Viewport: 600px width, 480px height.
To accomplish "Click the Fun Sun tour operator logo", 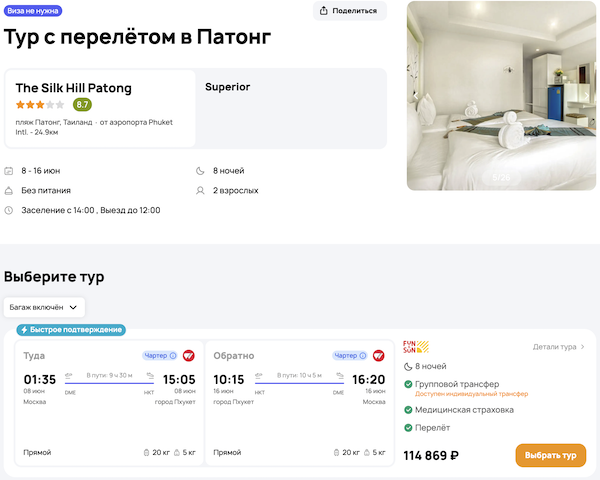I will coord(416,347).
